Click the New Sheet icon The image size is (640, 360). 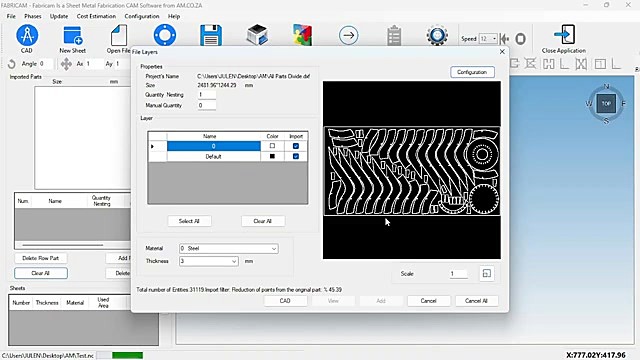(73, 35)
